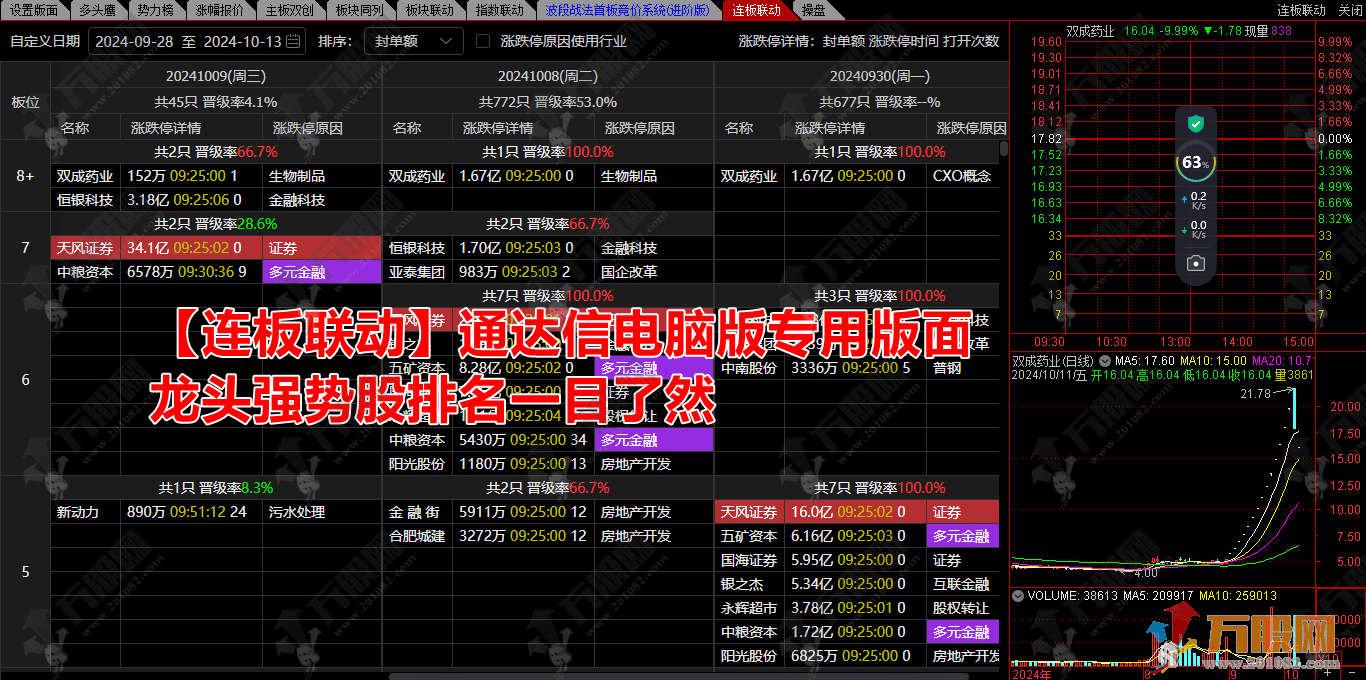Click 国企改革 reason cell
Screen dimensions: 1366x680
tap(629, 272)
